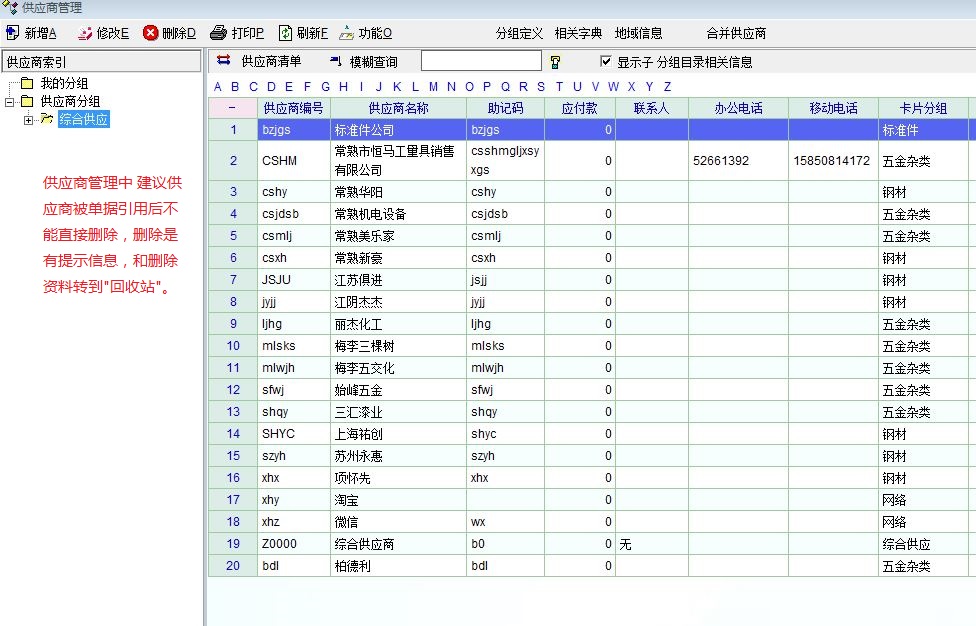Click the 修改 (Edit) toolbar icon

[x=85, y=33]
